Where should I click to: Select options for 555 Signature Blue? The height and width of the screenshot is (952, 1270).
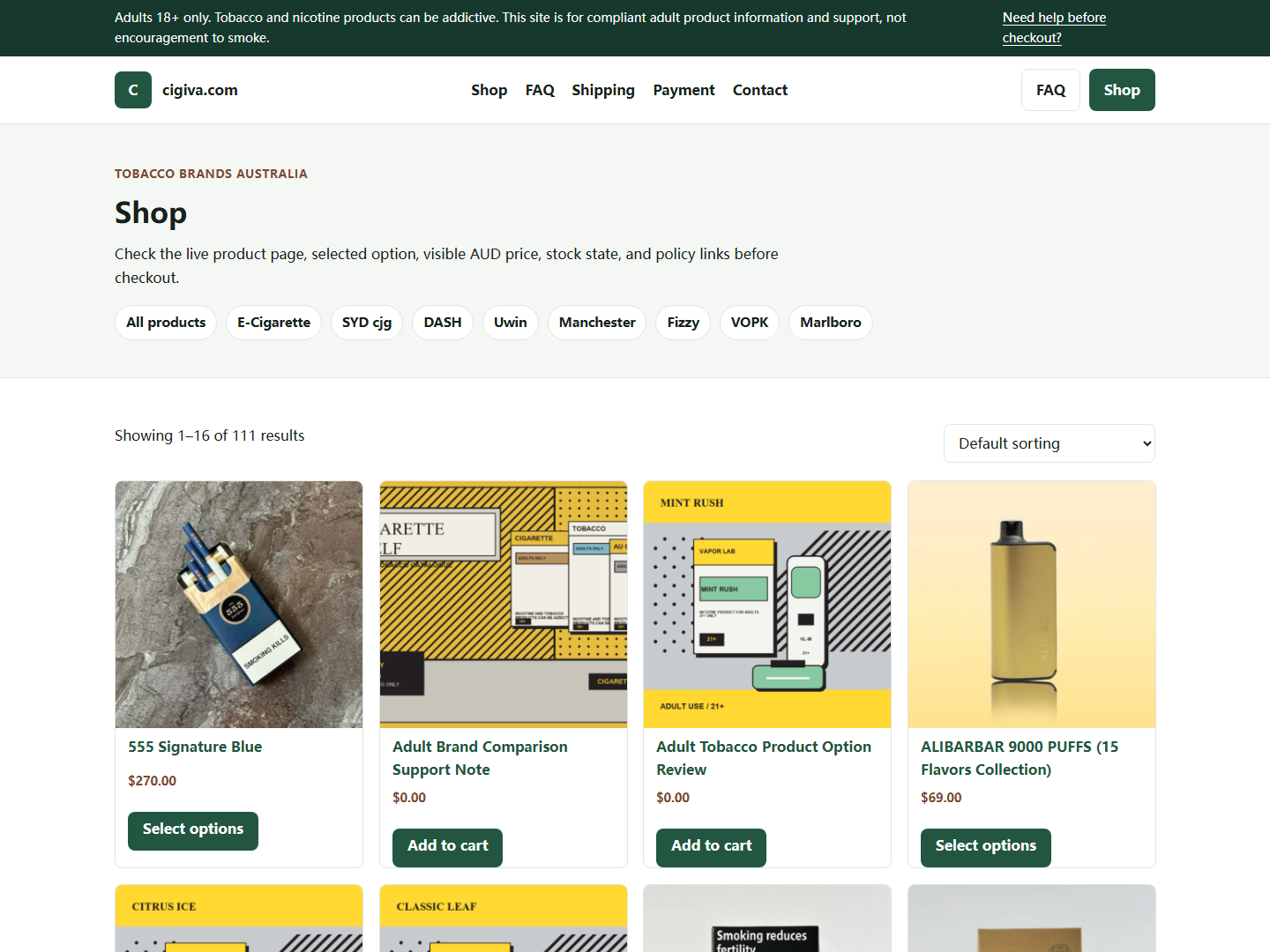coord(193,831)
